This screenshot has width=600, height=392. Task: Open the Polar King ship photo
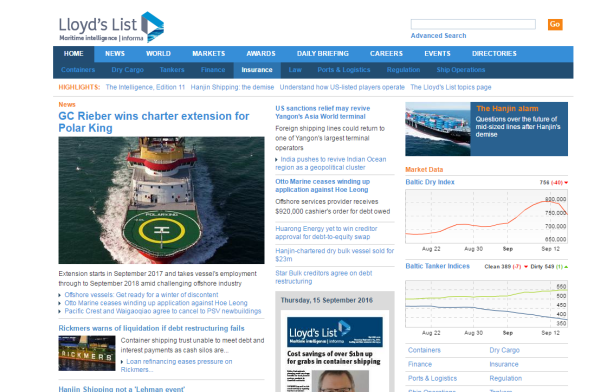(161, 200)
